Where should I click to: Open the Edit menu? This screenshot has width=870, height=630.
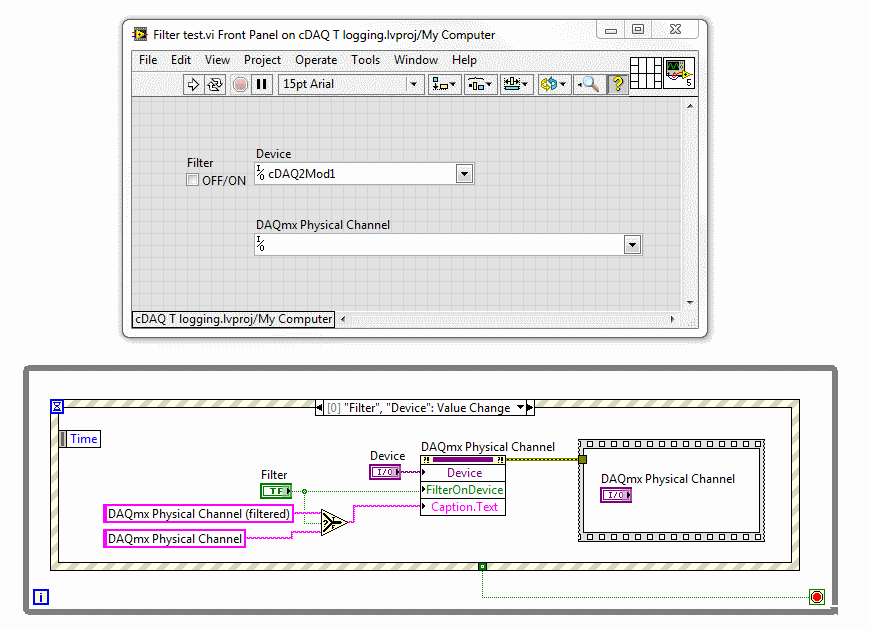point(181,60)
